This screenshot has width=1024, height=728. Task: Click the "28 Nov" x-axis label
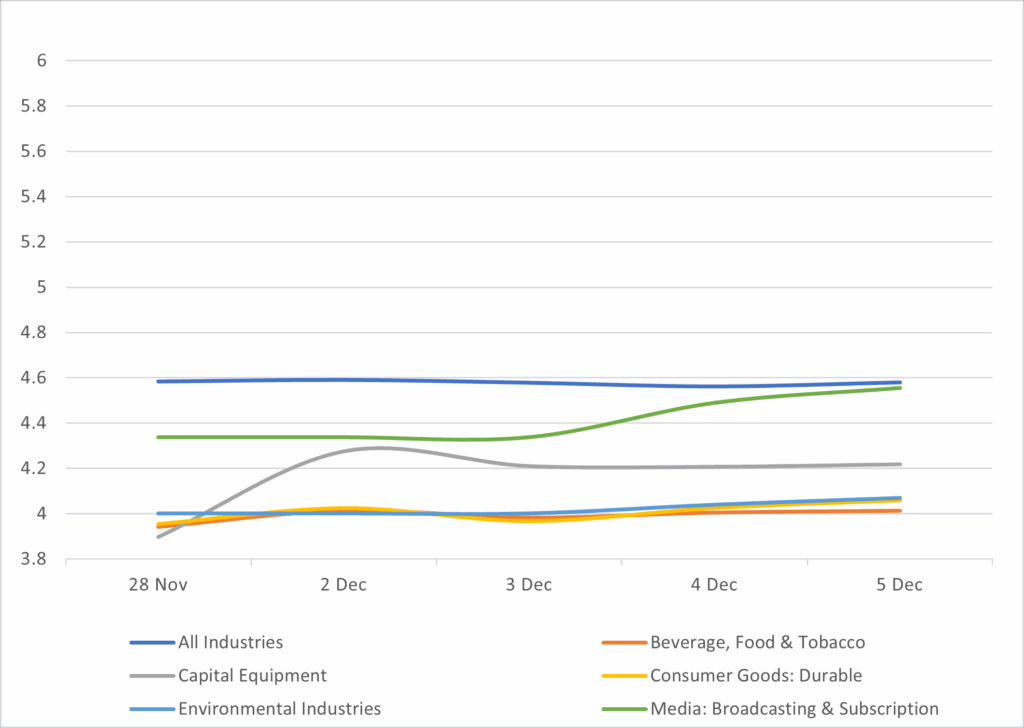point(158,585)
